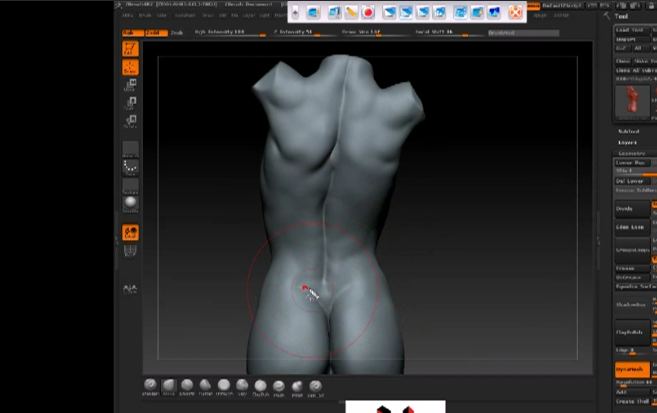Viewport: 657px width, 413px height.
Task: Expand the Layers section
Action: click(x=627, y=142)
